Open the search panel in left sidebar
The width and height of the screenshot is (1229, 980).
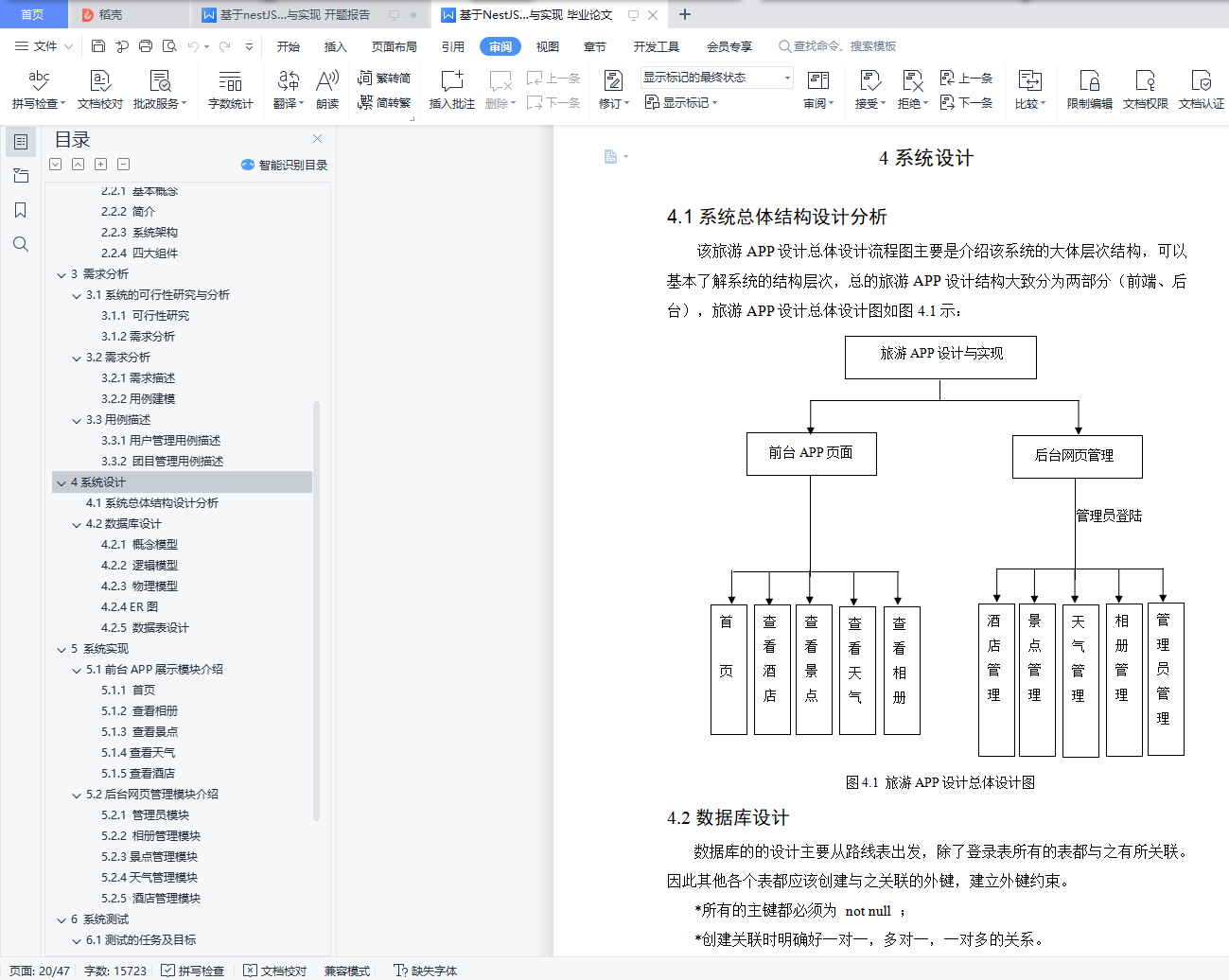click(20, 244)
